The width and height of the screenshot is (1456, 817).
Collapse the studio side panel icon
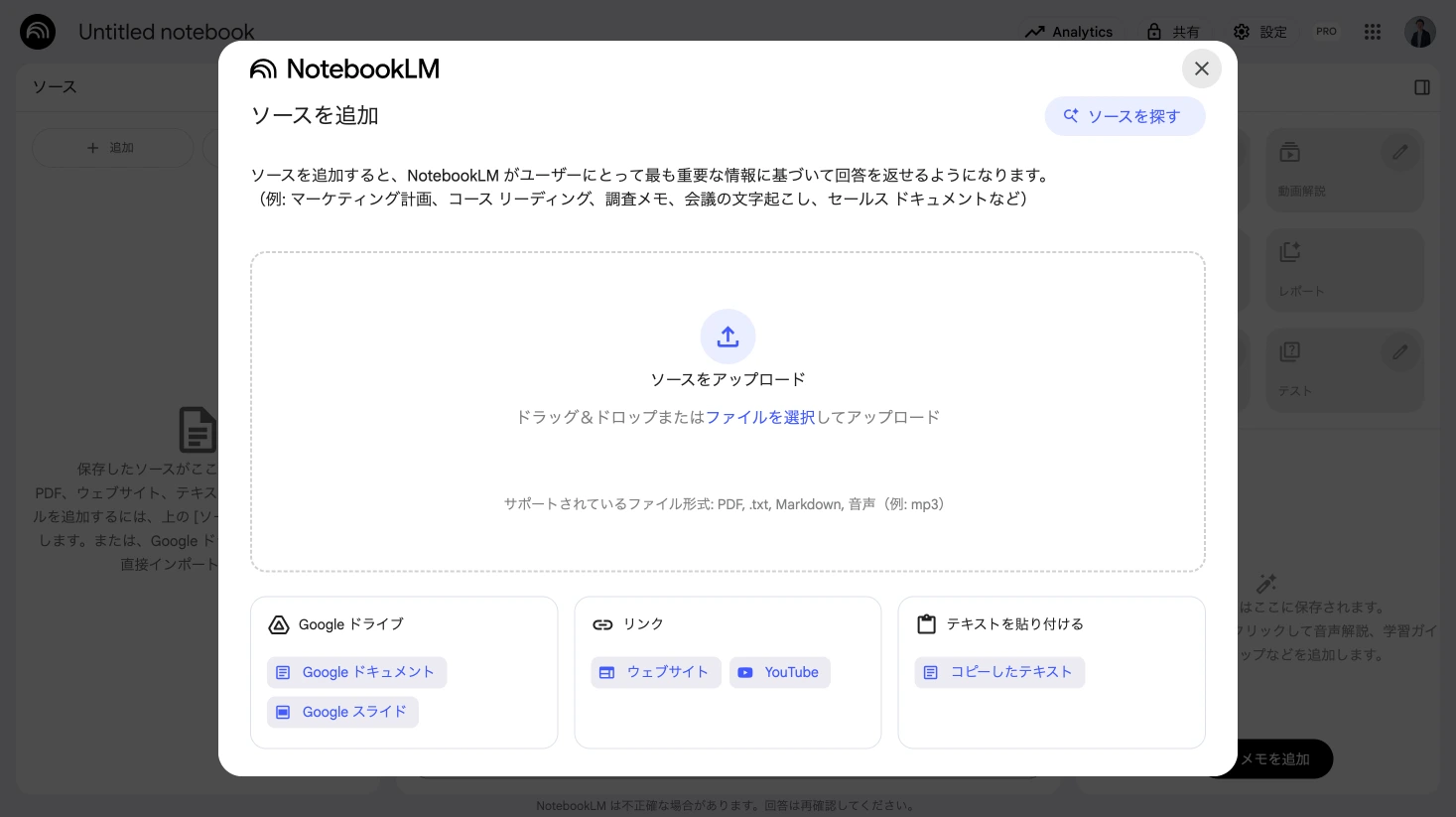[x=1422, y=87]
